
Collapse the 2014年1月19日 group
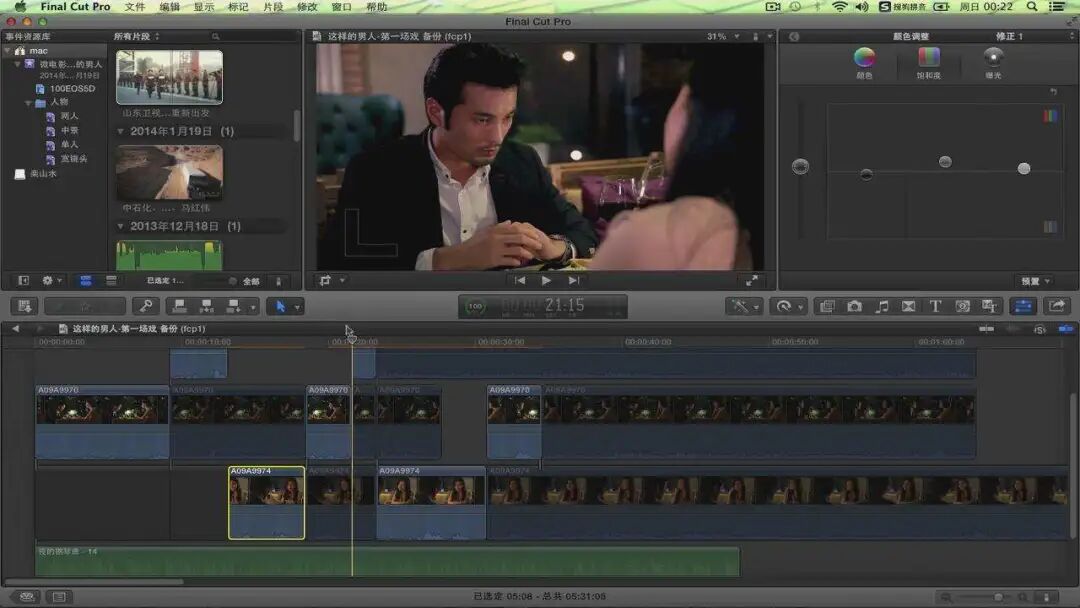click(121, 132)
